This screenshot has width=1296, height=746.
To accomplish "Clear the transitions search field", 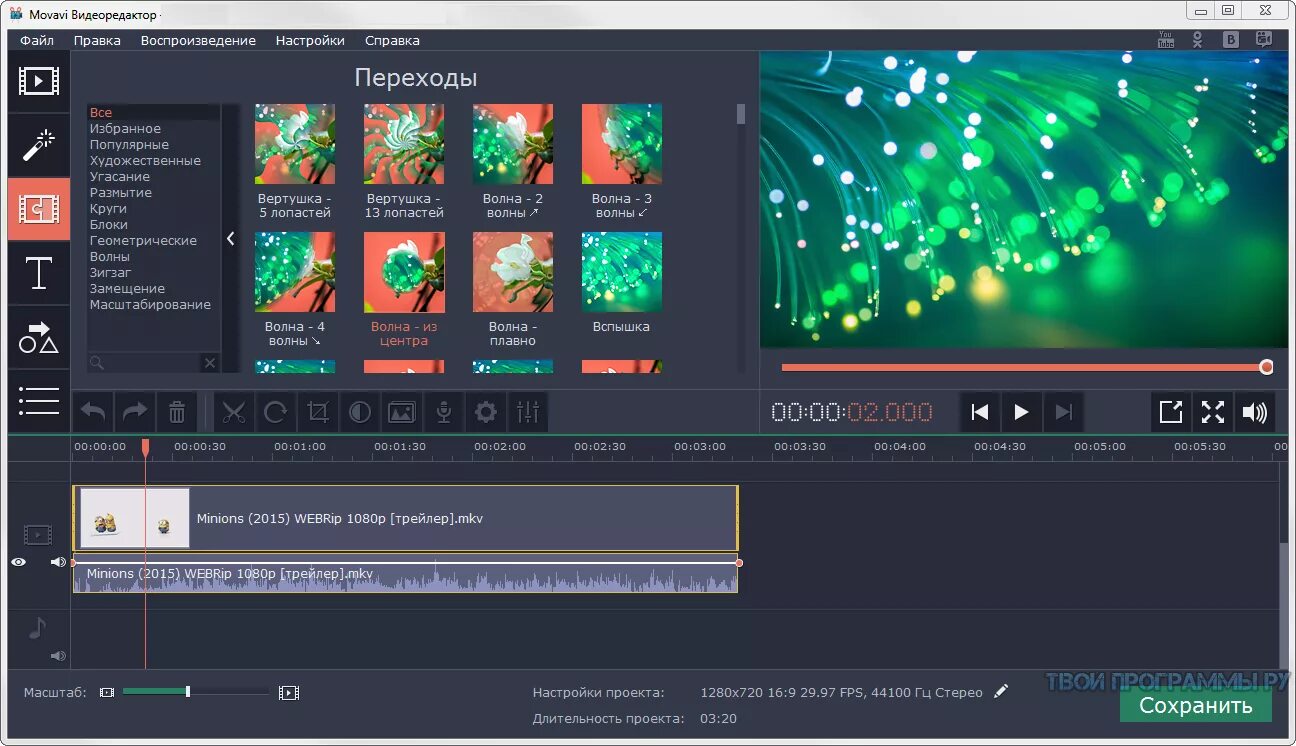I will [209, 362].
